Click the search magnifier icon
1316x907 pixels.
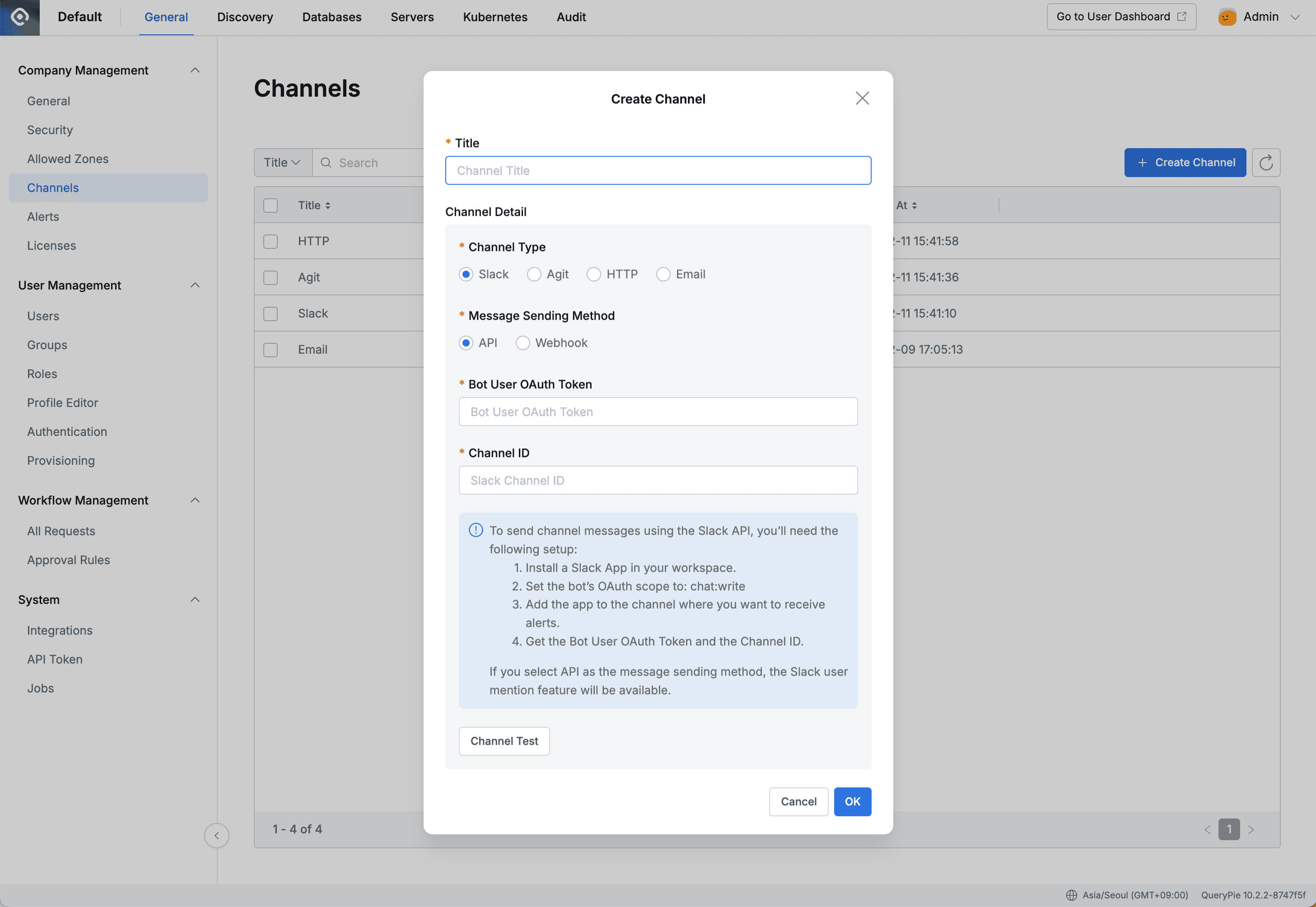(326, 163)
